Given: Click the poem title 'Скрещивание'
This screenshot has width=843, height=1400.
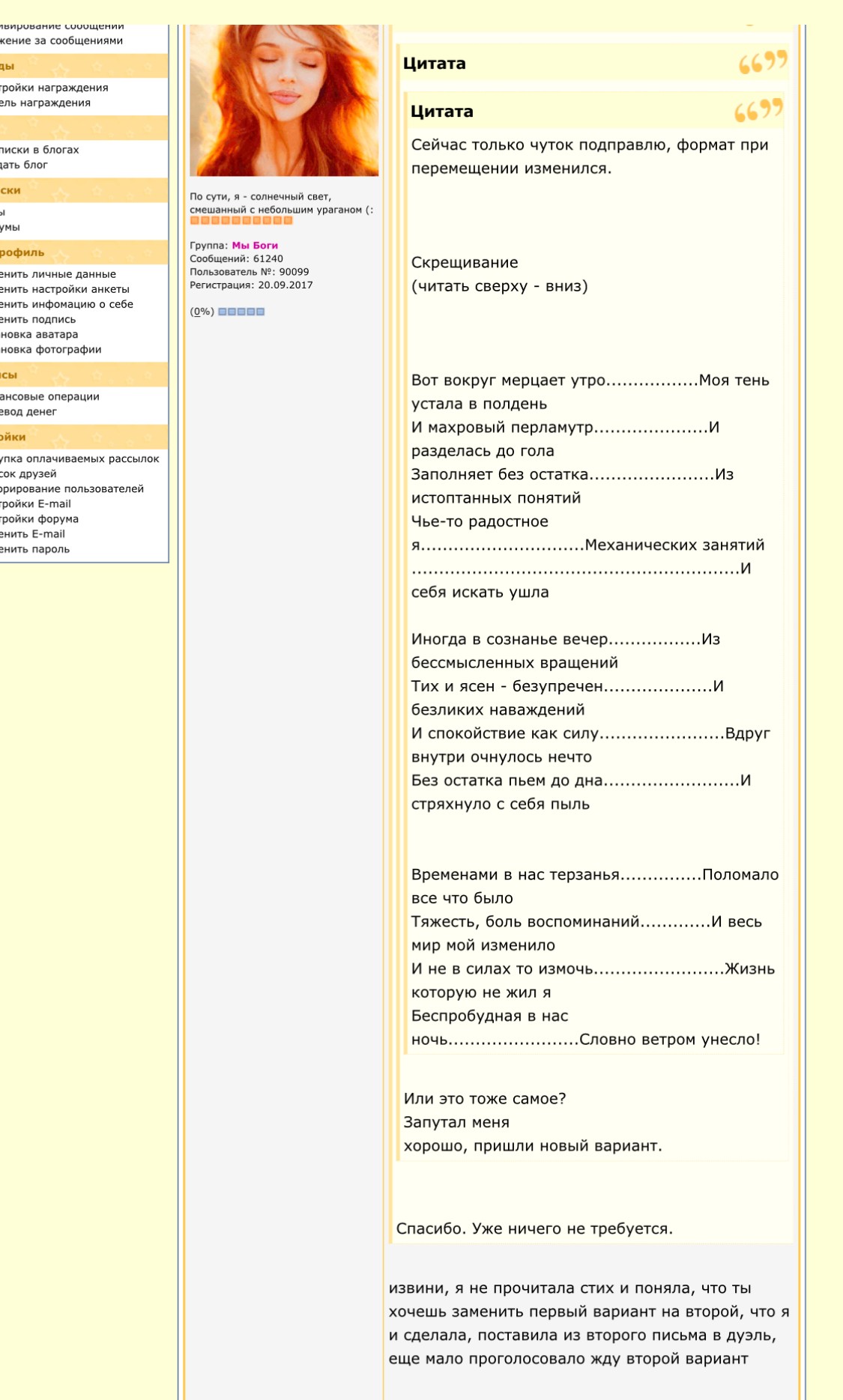Looking at the screenshot, I should click(x=465, y=262).
